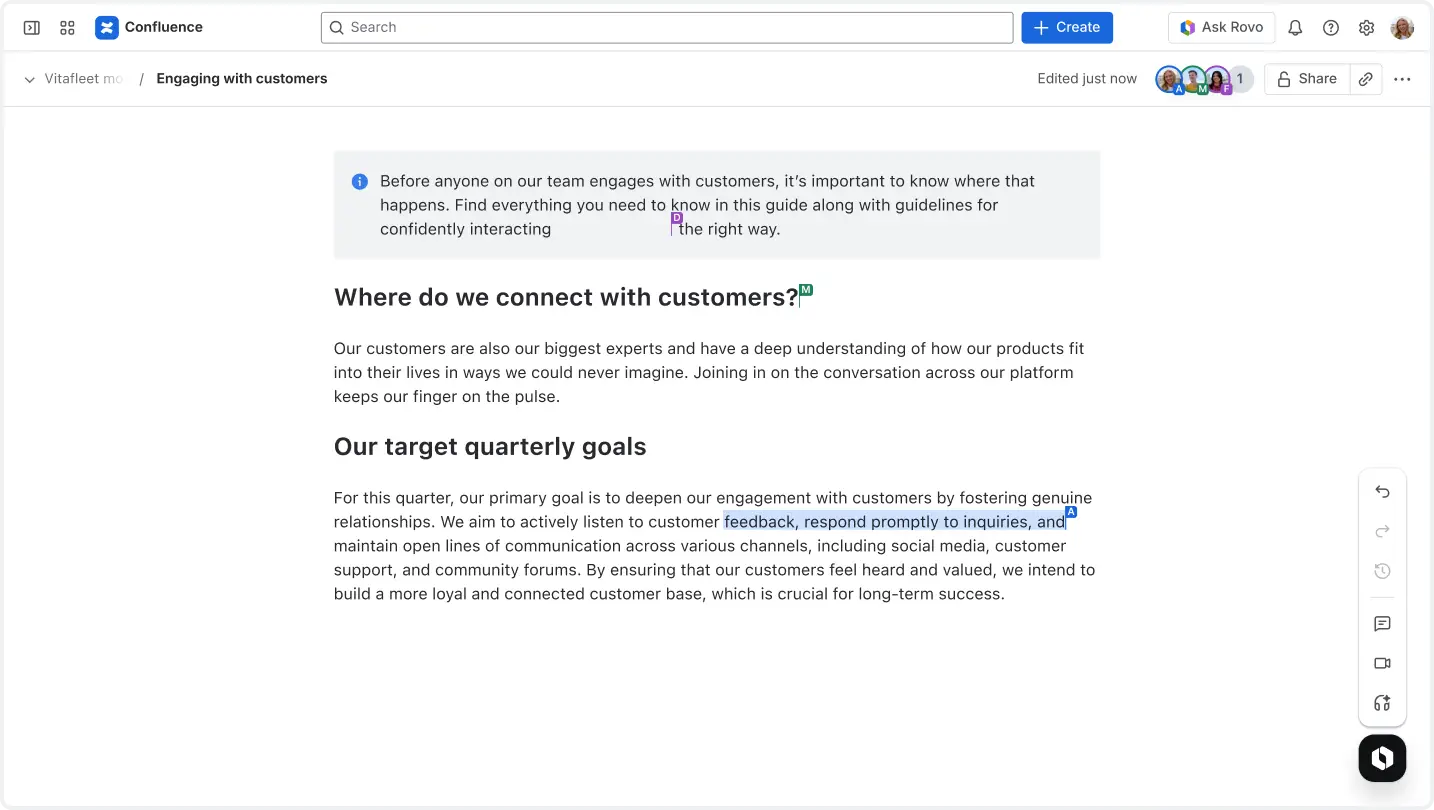Open the more actions ellipsis menu
1434x810 pixels.
tap(1402, 79)
